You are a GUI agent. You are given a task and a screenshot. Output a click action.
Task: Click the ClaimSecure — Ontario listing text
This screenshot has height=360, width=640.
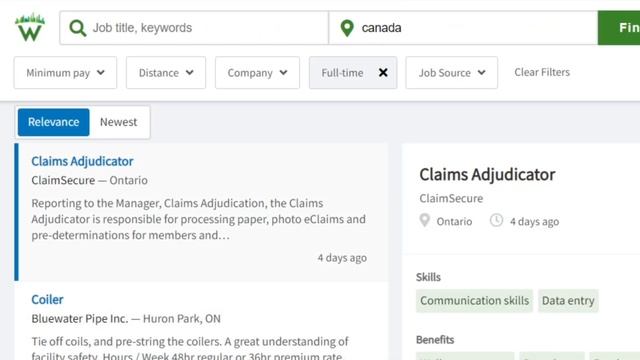[89, 180]
